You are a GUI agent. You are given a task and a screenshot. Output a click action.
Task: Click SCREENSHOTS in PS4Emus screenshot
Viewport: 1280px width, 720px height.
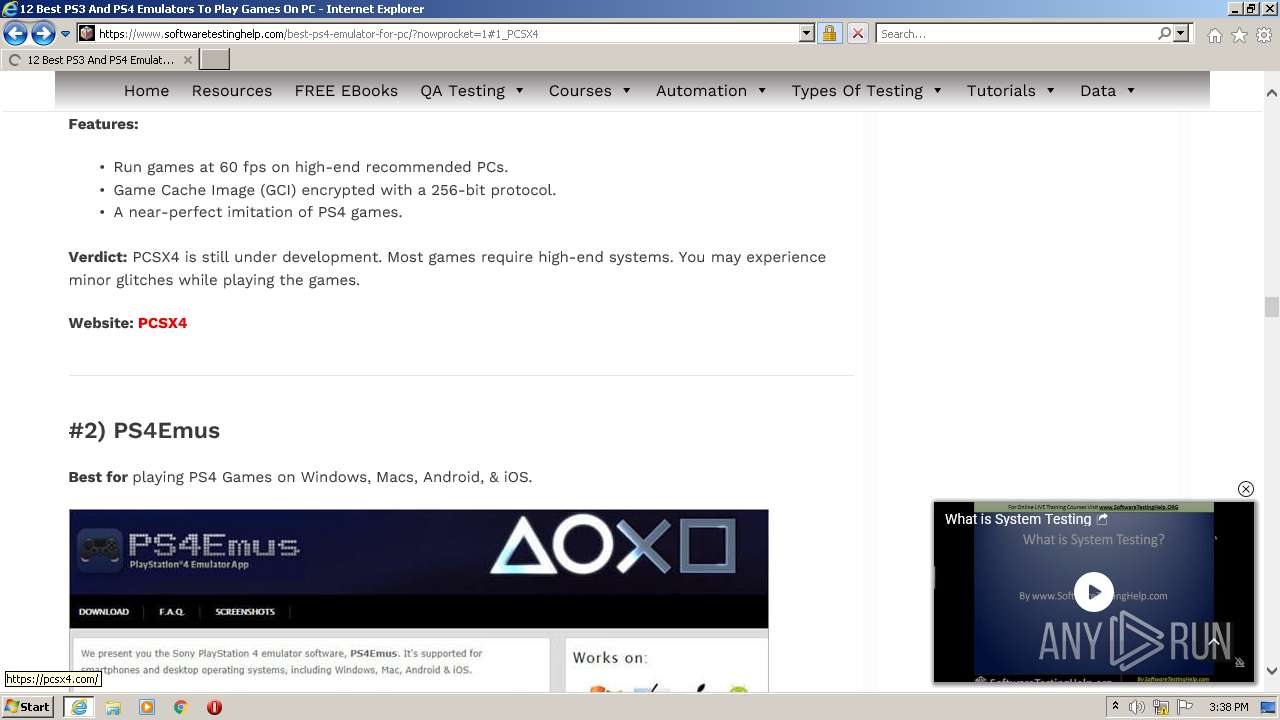245,611
